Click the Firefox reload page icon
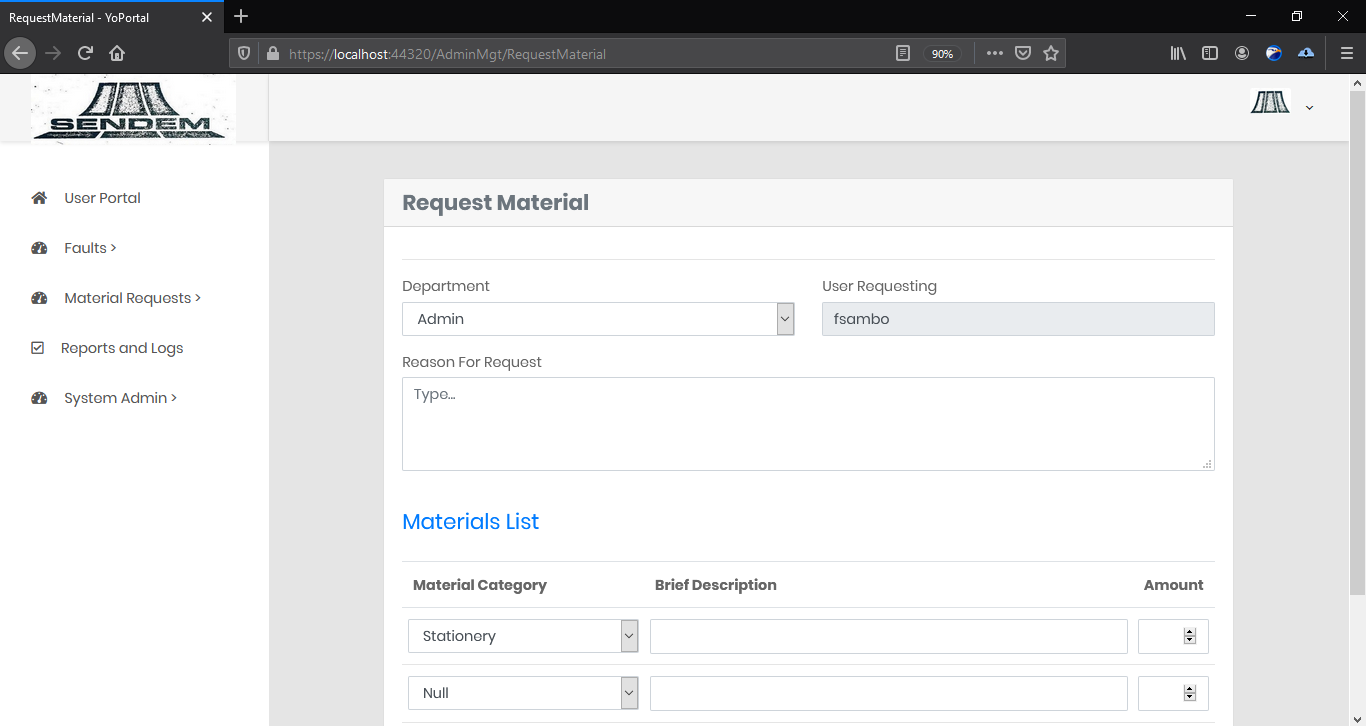Image resolution: width=1366 pixels, height=726 pixels. (85, 53)
